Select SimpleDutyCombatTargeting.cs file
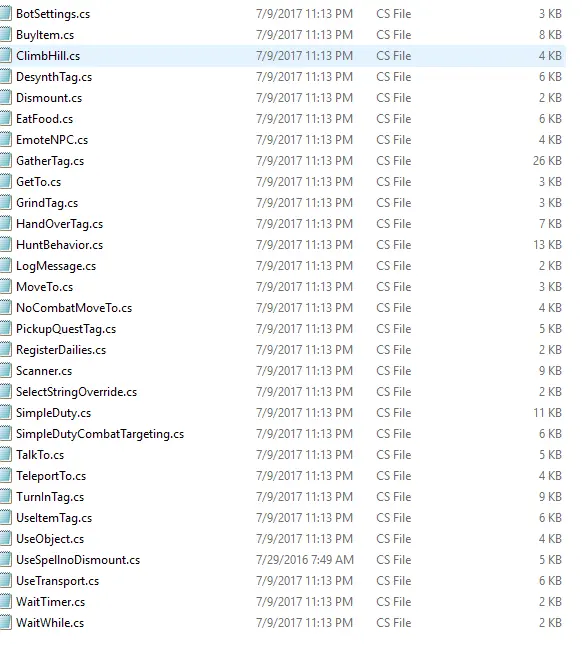The width and height of the screenshot is (583, 647). click(100, 434)
